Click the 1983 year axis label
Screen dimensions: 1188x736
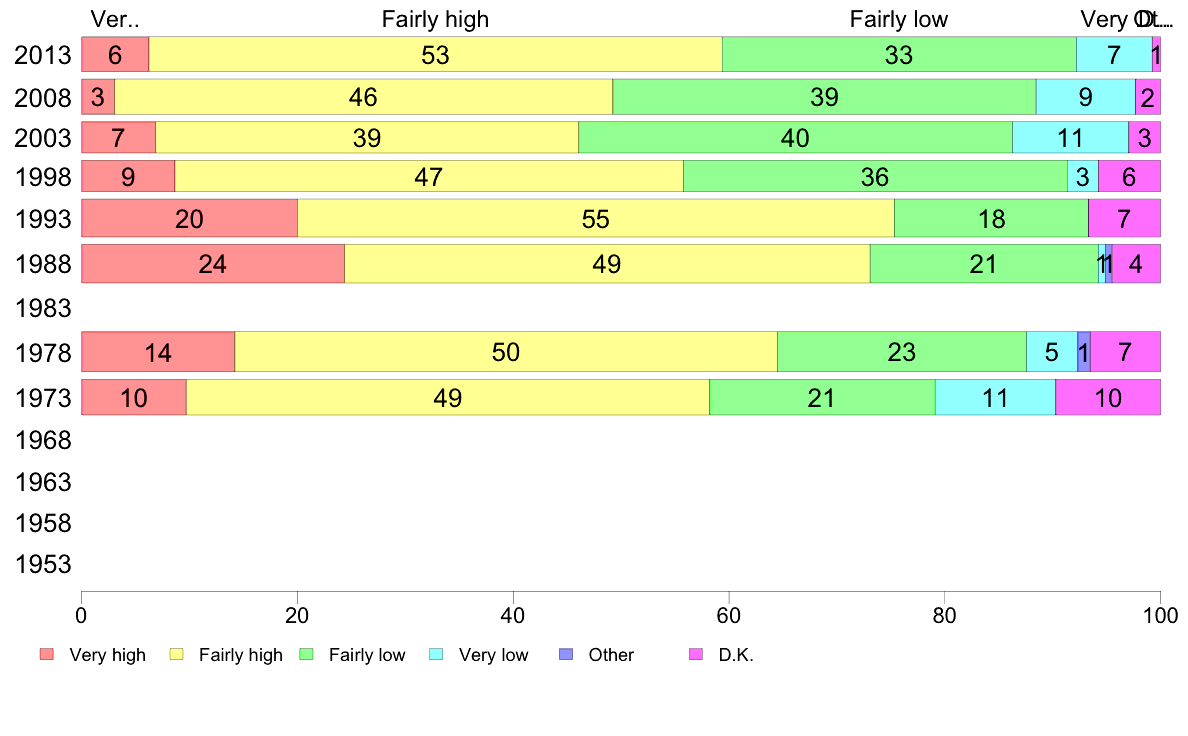(43, 309)
